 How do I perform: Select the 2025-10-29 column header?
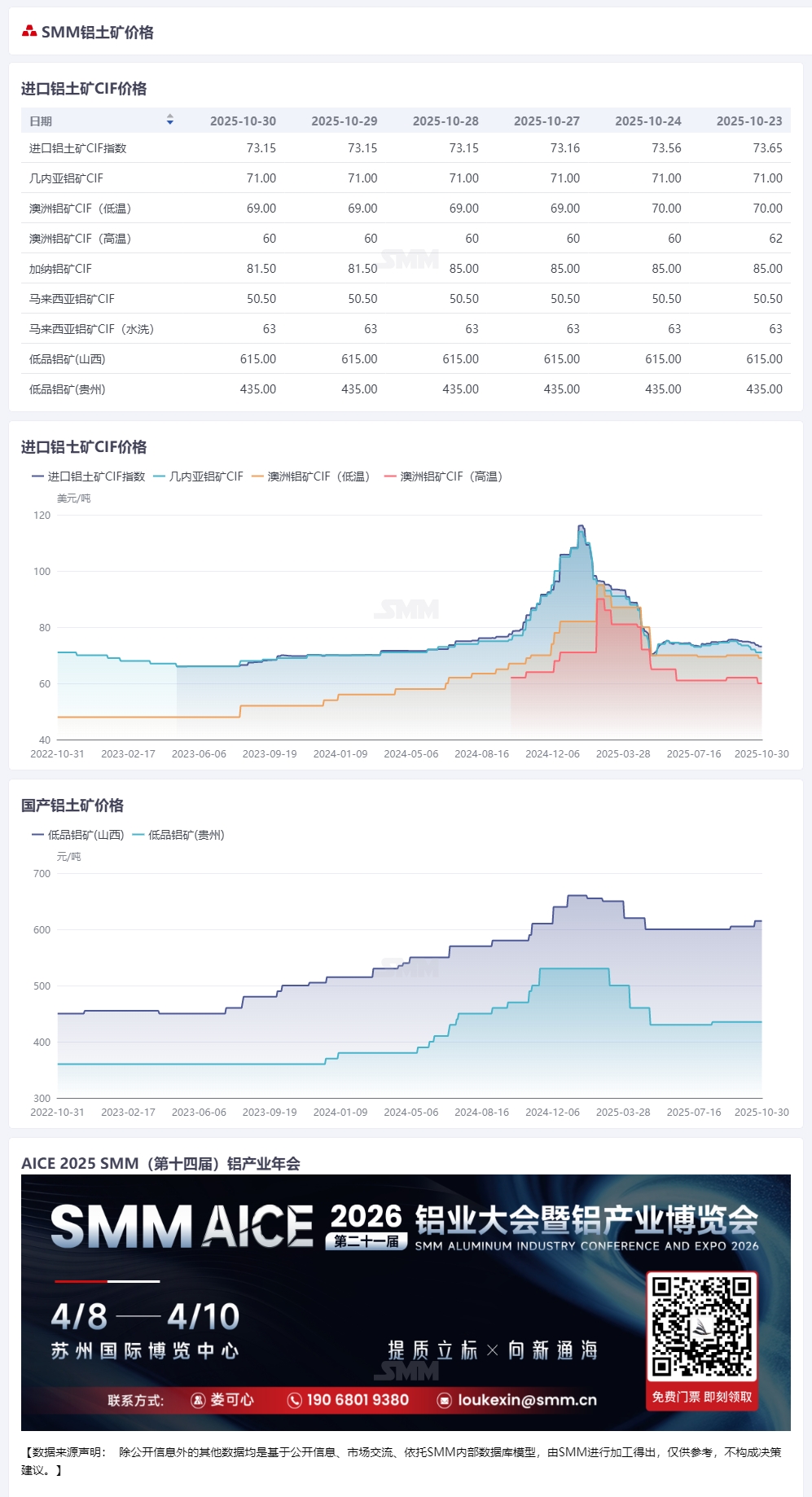pos(344,121)
